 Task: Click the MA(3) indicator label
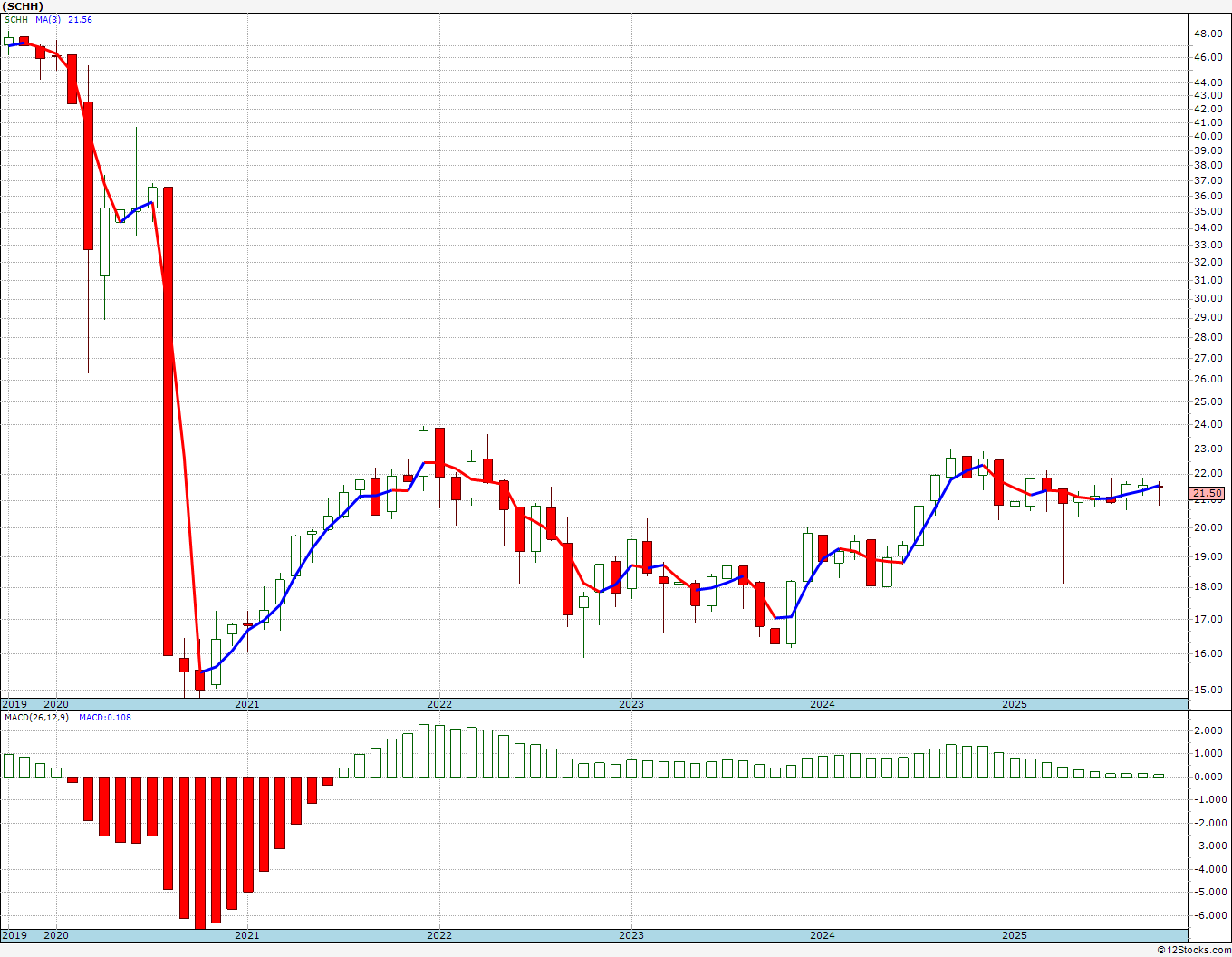[49, 20]
